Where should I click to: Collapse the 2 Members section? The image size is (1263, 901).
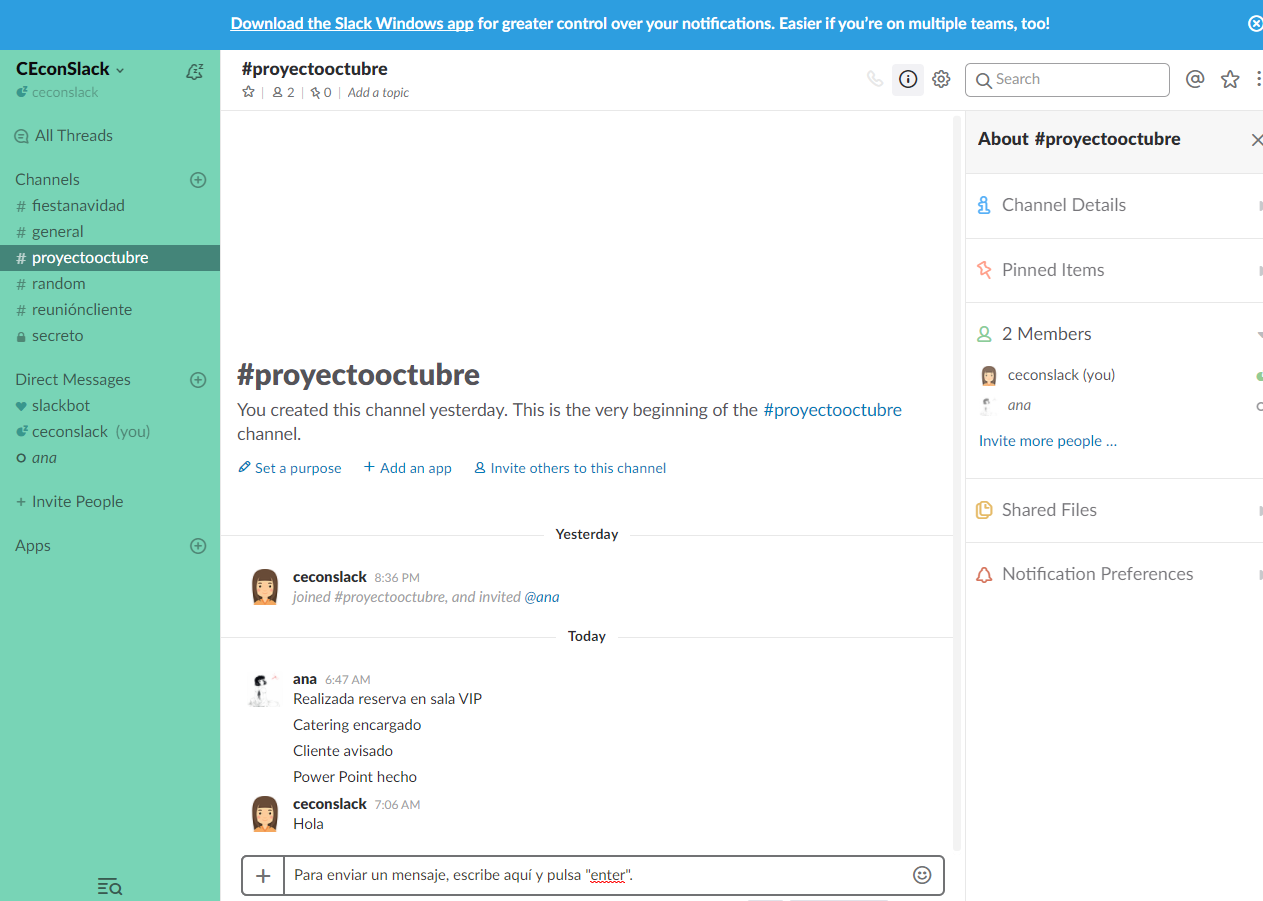point(1114,334)
